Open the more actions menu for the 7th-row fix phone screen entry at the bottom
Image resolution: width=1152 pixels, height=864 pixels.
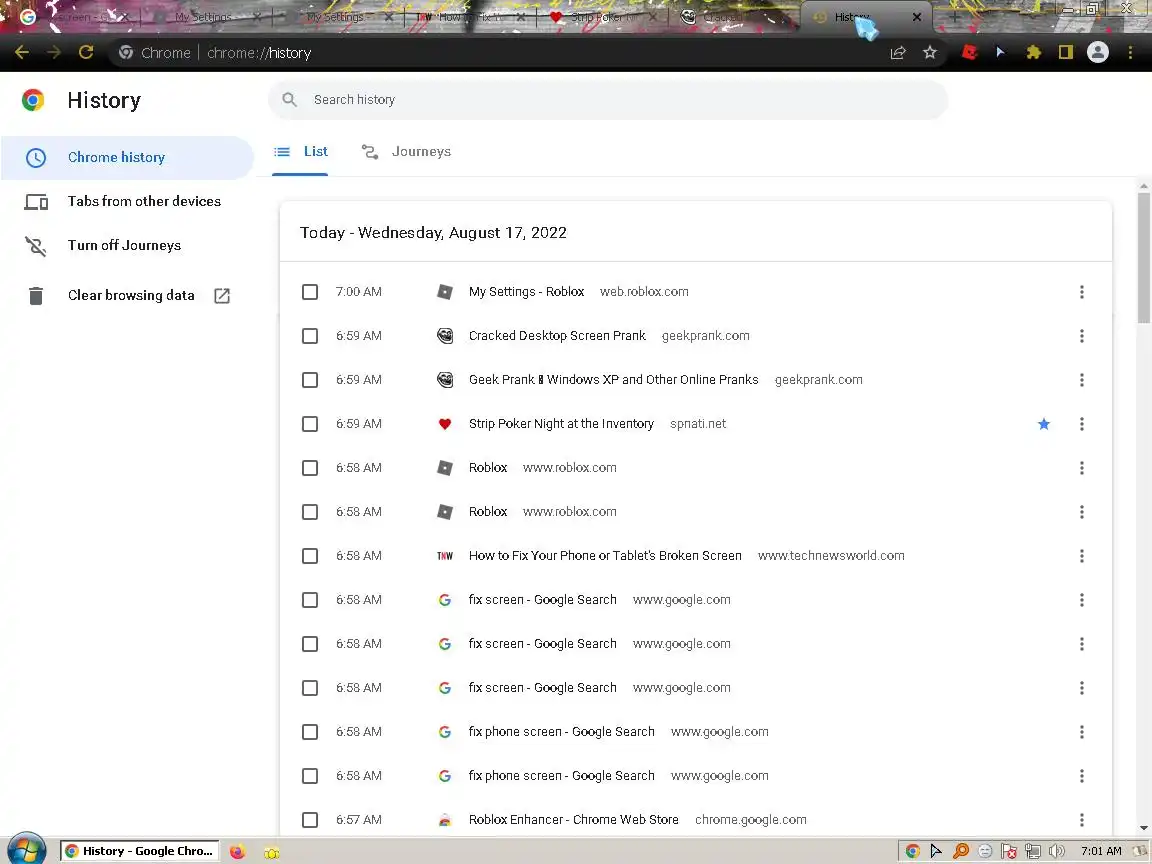[1081, 776]
